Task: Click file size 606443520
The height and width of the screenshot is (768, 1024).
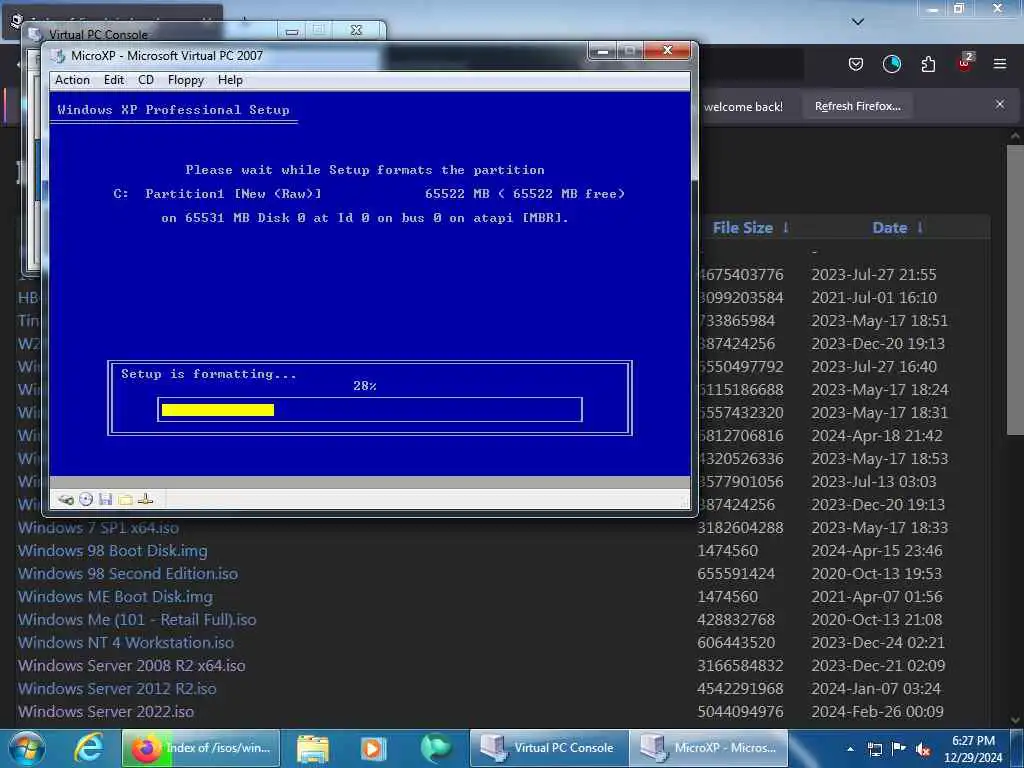Action: pos(736,643)
